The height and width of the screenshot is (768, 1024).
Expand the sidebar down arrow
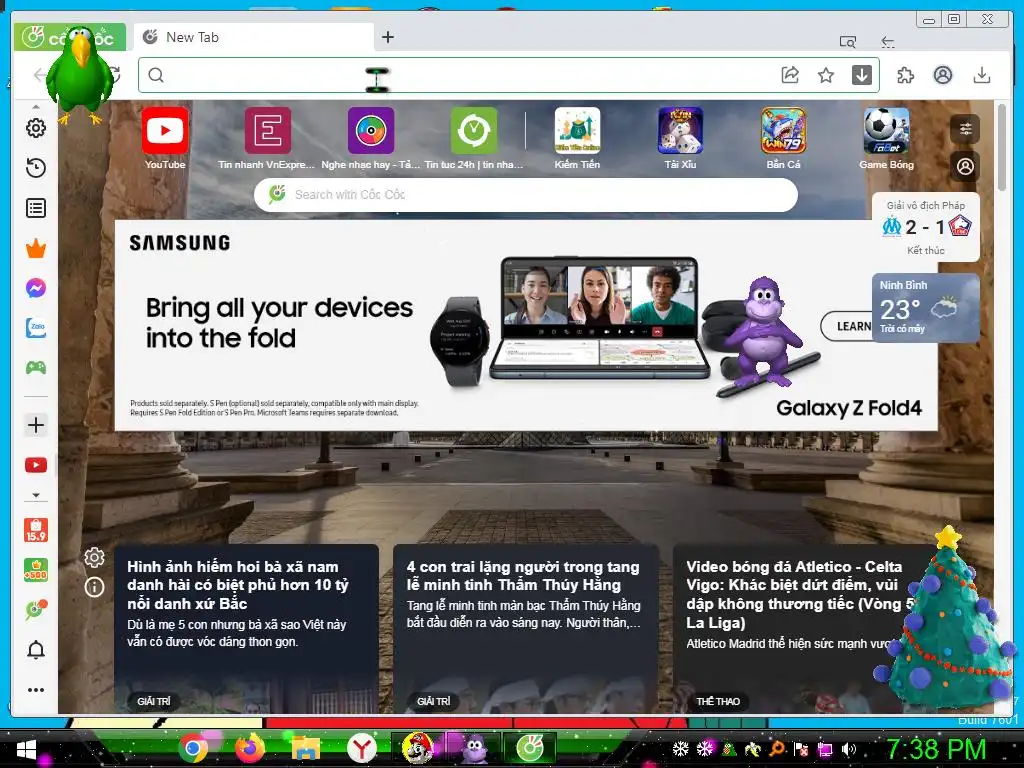tap(36, 496)
